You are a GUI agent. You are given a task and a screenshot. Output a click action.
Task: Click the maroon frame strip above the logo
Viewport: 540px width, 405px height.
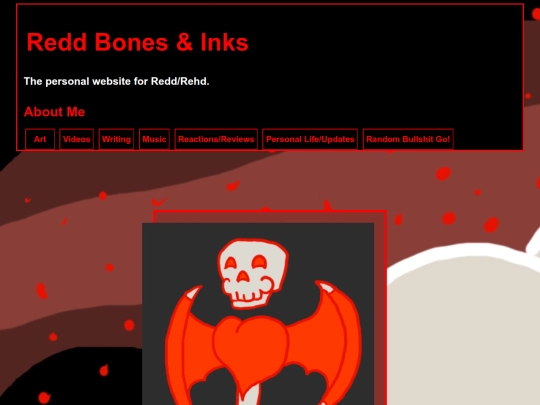(269, 218)
